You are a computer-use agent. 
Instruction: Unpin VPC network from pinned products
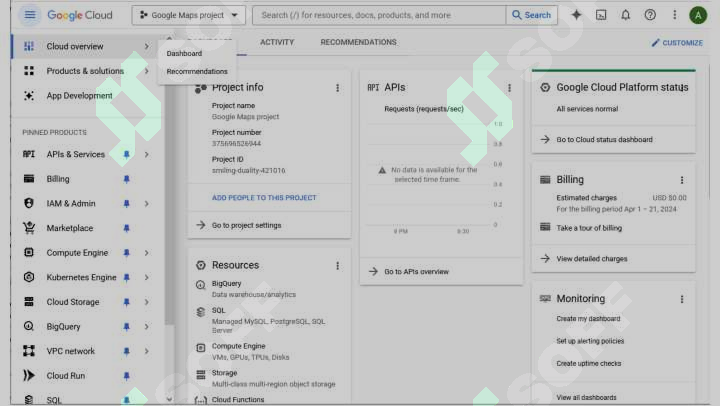126,351
